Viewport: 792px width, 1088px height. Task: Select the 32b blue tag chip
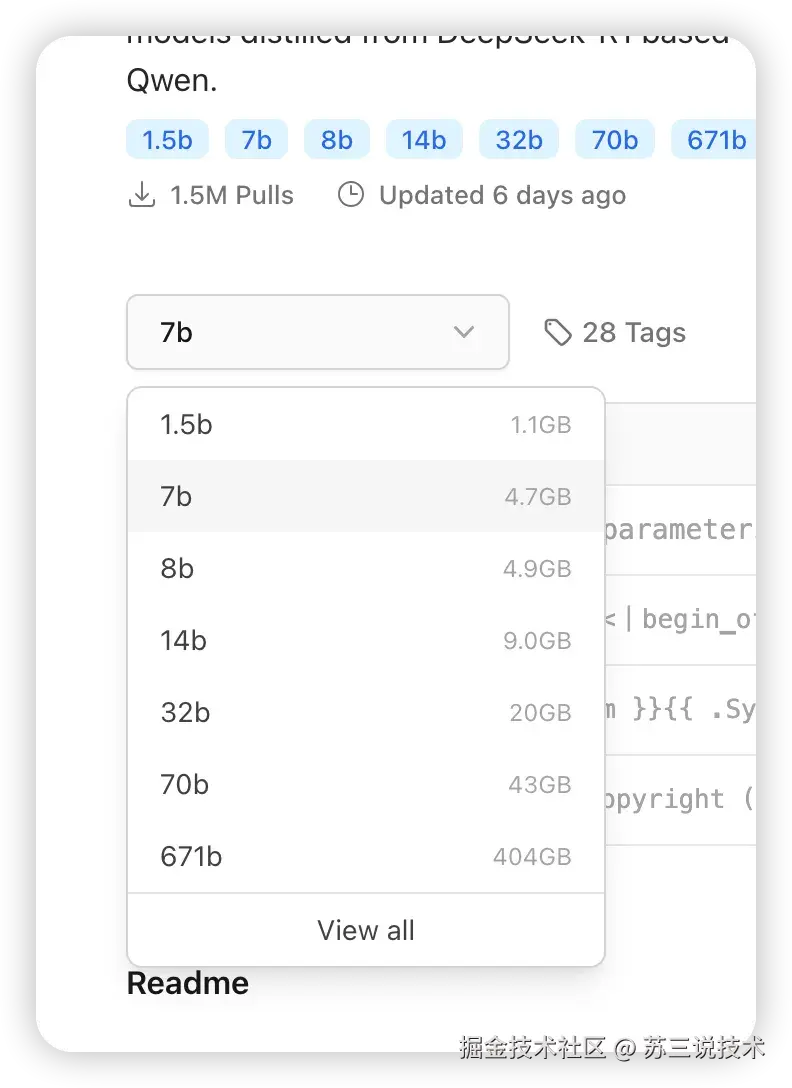pyautogui.click(x=519, y=140)
